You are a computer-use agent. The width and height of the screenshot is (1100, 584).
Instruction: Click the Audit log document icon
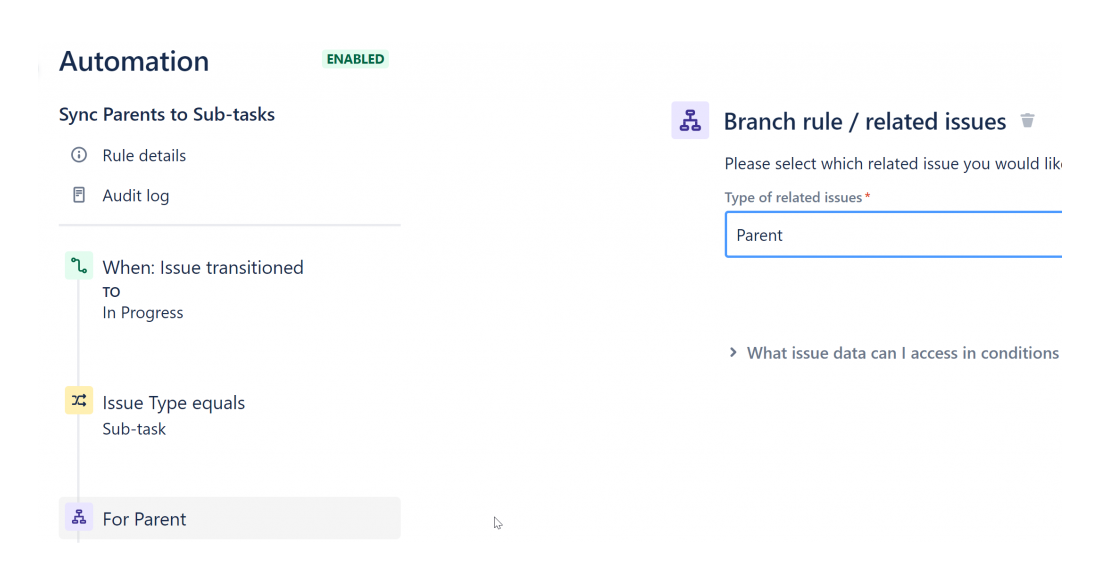pyautogui.click(x=79, y=195)
